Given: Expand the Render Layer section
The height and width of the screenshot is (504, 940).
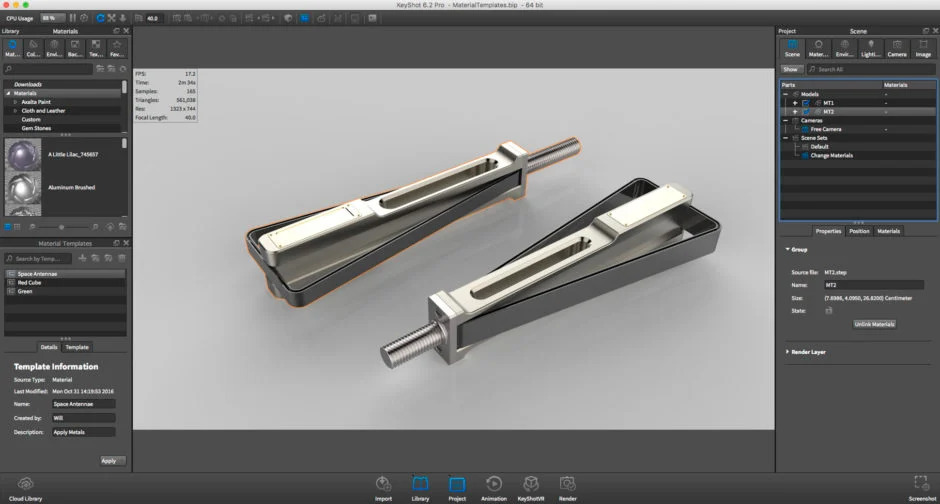Looking at the screenshot, I should point(787,352).
